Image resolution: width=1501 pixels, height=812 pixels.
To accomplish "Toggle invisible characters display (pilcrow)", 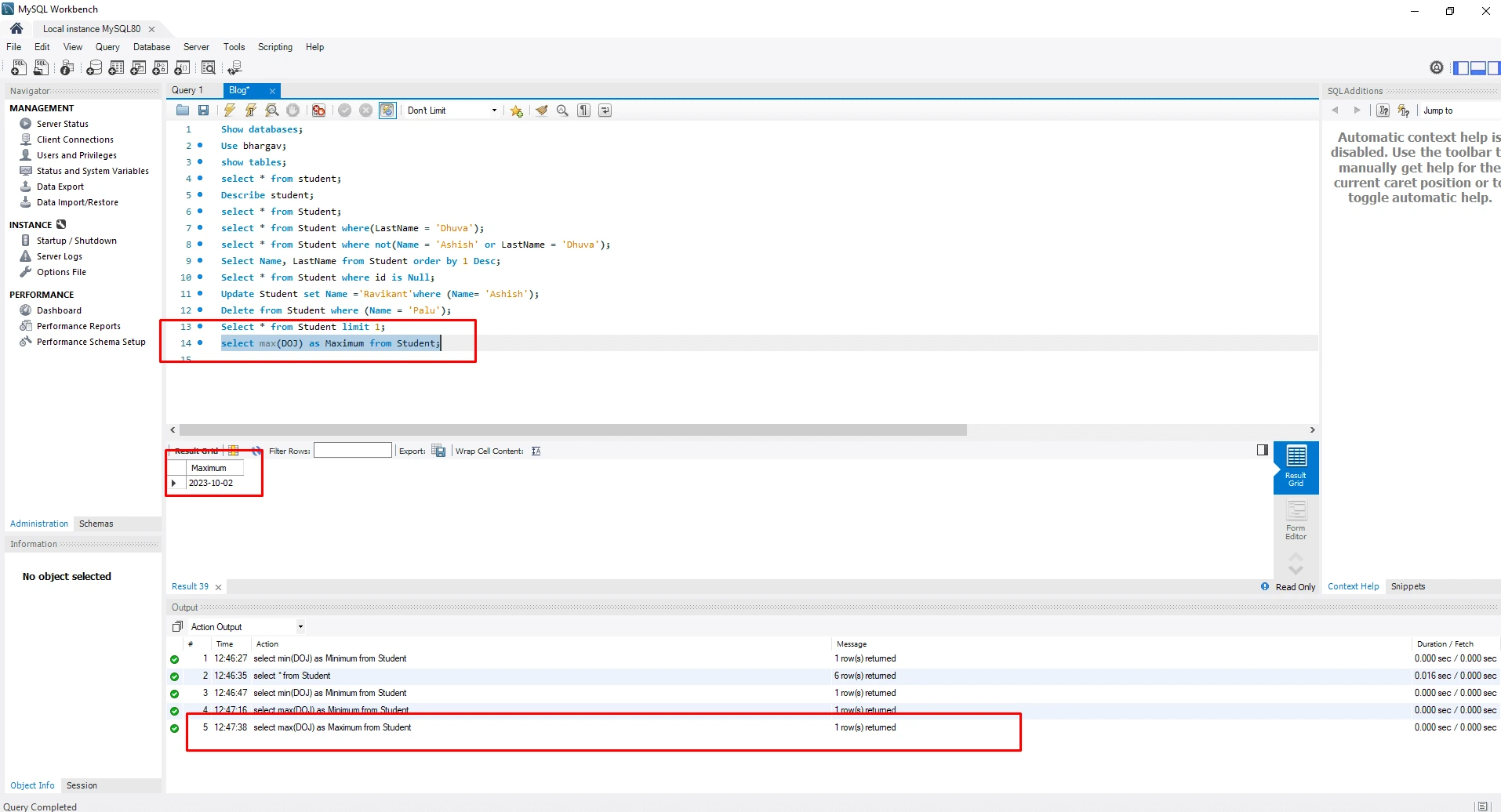I will (x=584, y=111).
